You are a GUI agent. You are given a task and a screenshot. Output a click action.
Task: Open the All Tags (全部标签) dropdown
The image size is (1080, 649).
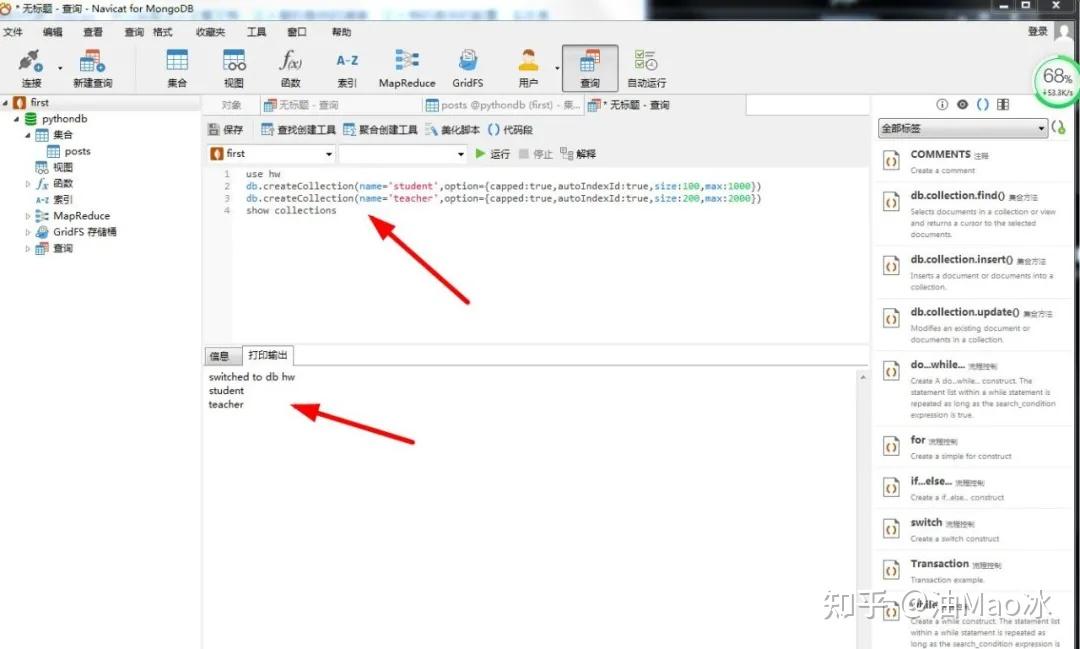962,128
